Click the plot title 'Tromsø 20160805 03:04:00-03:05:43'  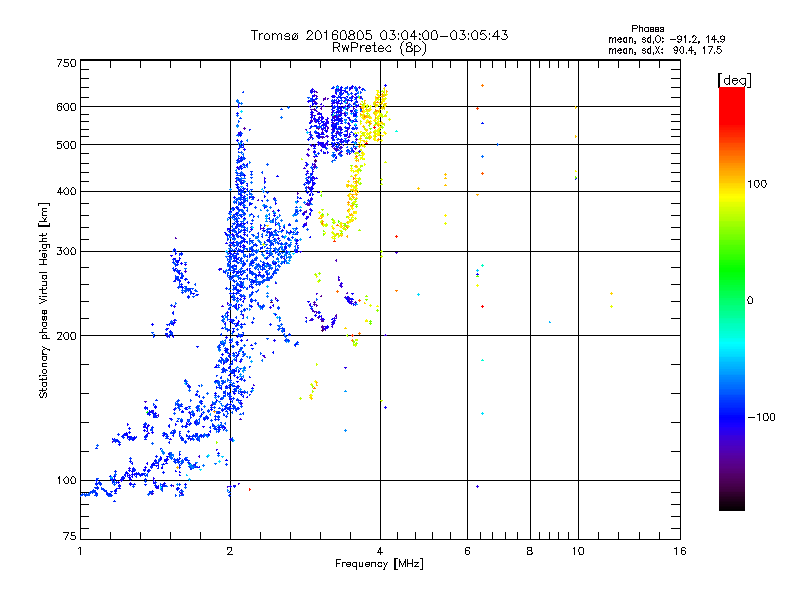(379, 35)
